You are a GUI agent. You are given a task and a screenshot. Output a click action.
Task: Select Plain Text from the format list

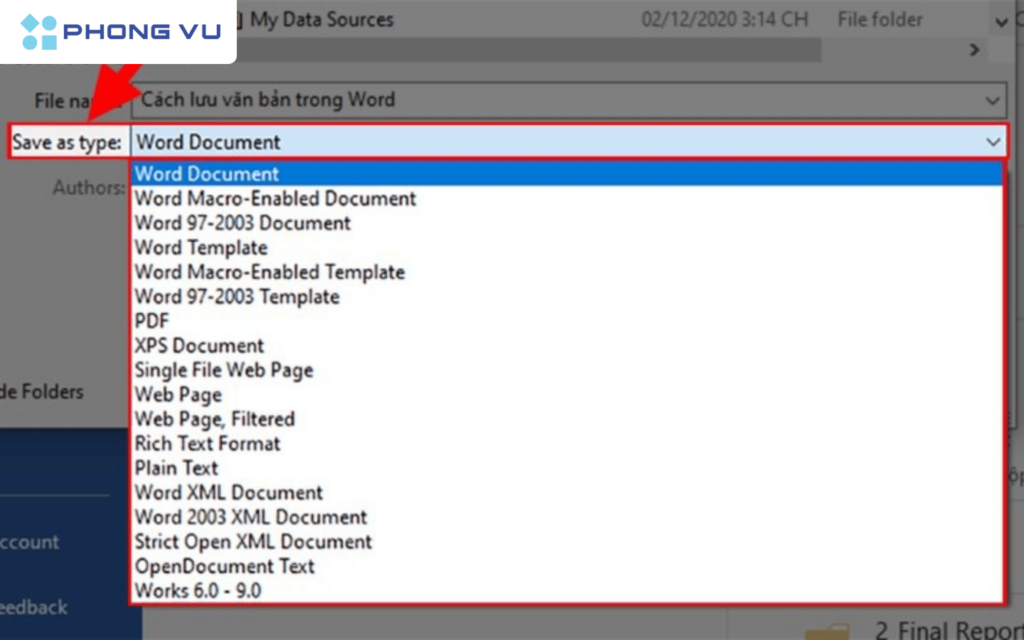click(x=176, y=468)
